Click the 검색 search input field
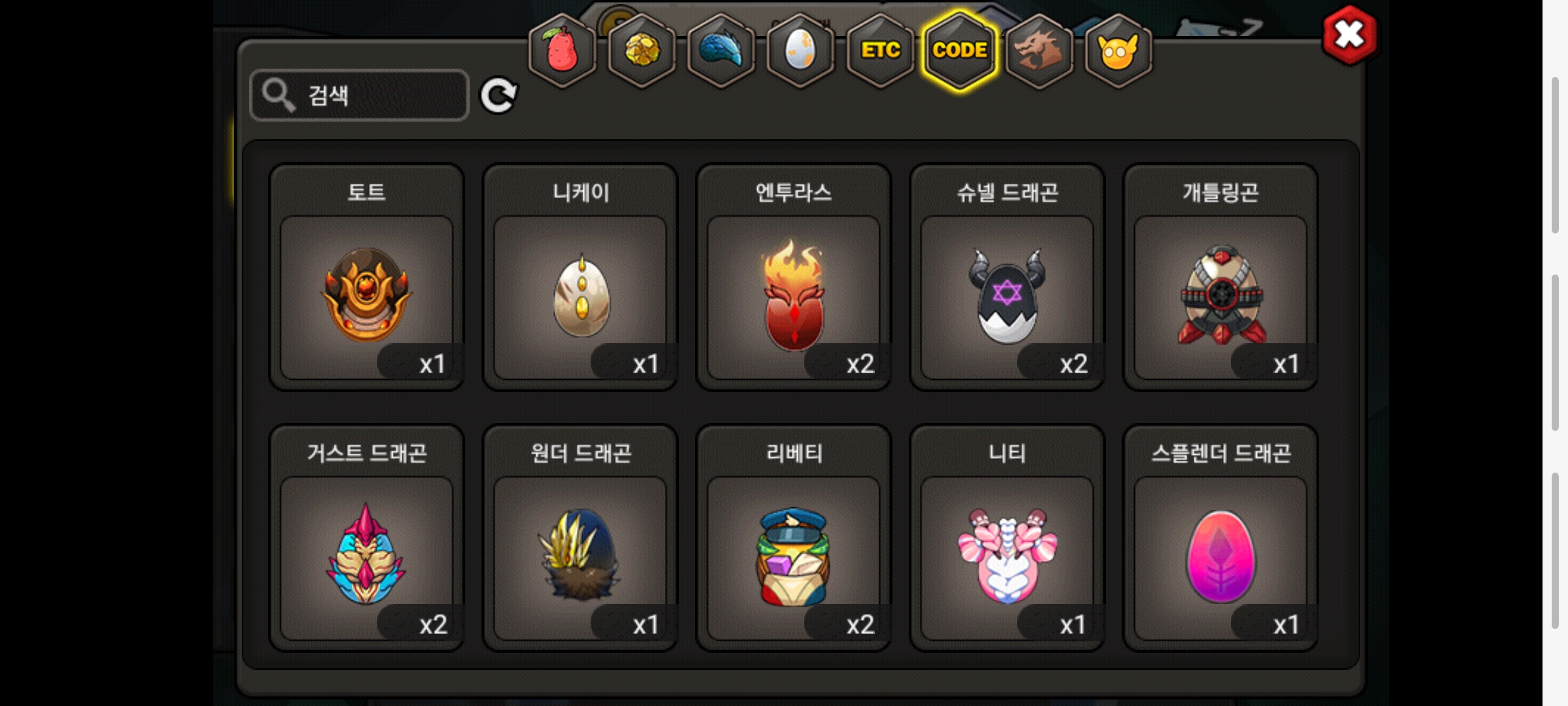Screen dimensions: 1568x706 click(x=359, y=95)
